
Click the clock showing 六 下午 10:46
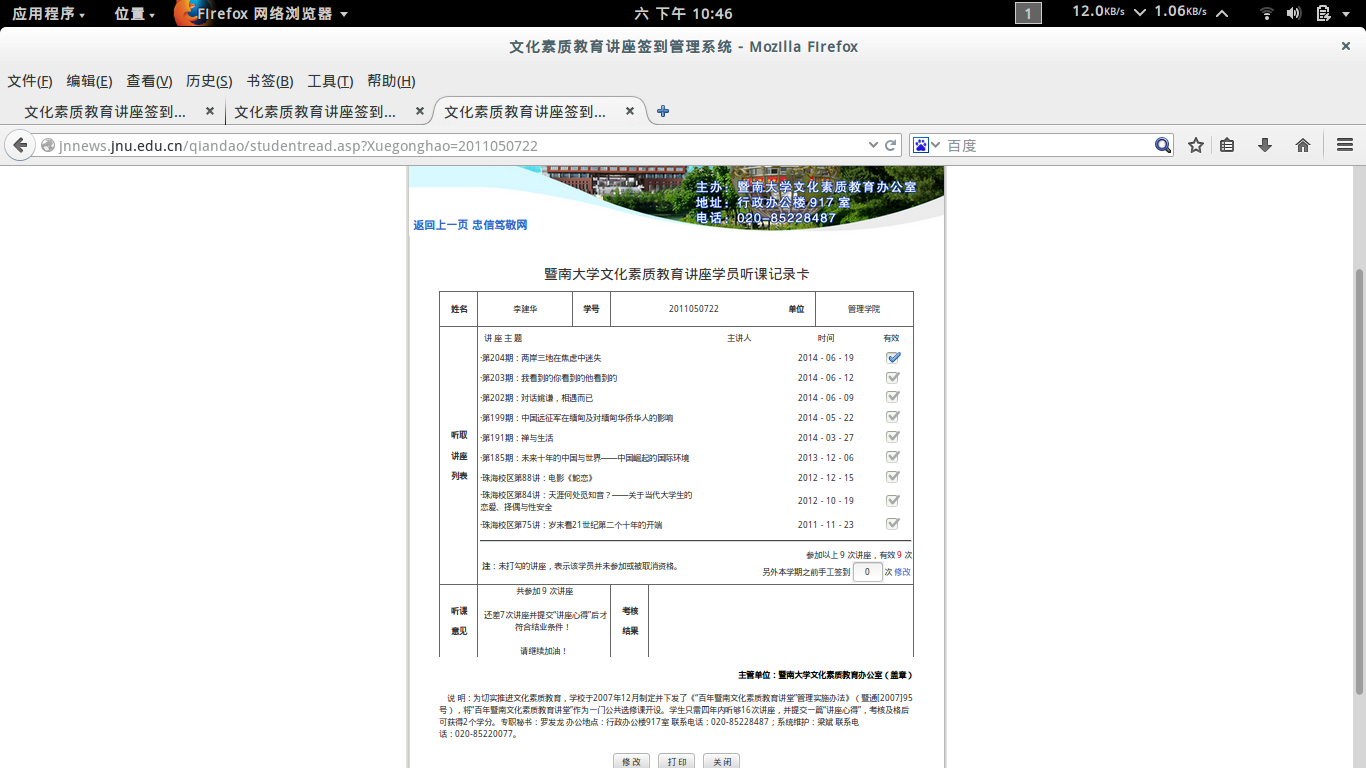[683, 13]
